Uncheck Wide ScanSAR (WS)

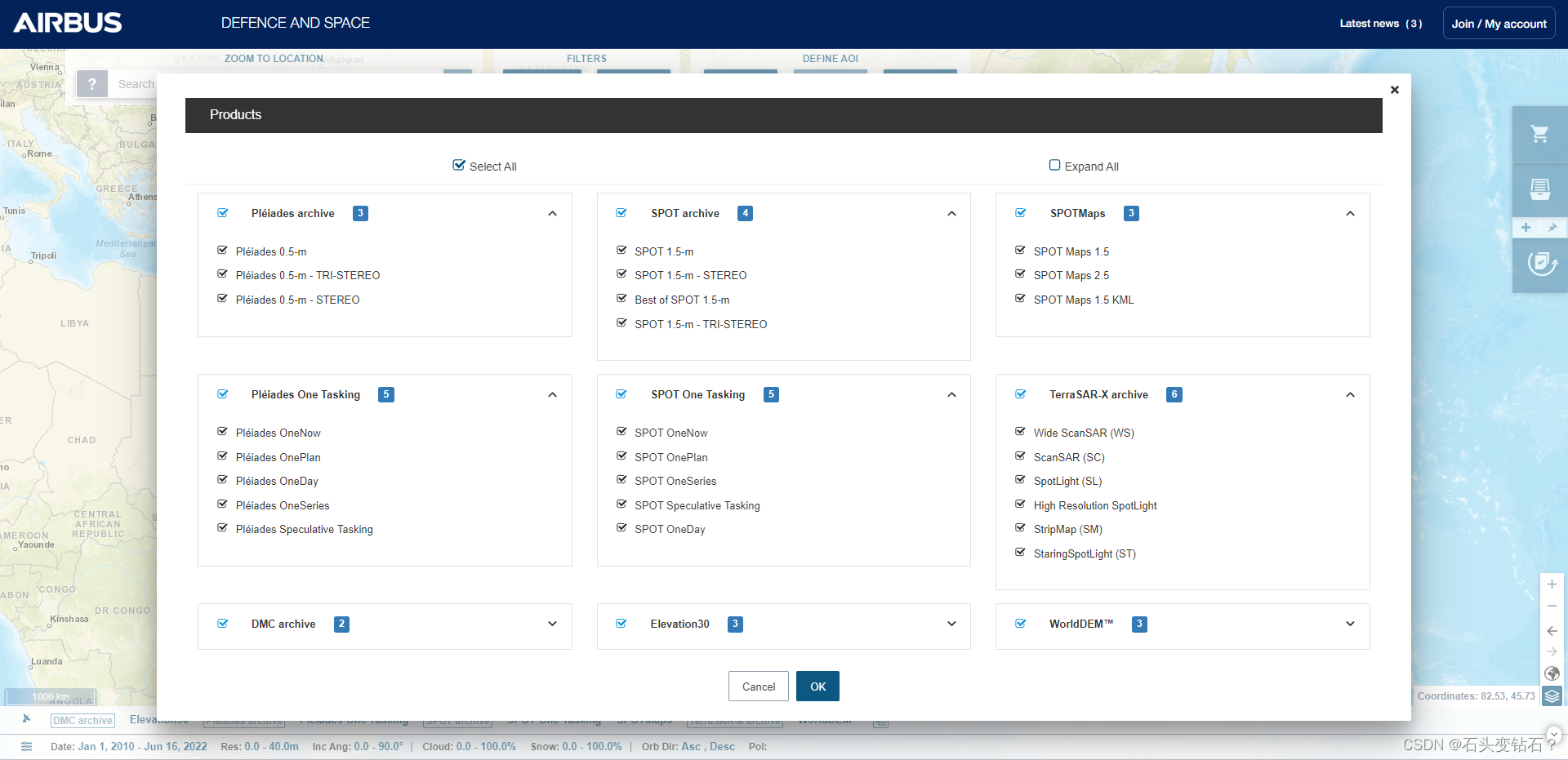coord(1020,432)
